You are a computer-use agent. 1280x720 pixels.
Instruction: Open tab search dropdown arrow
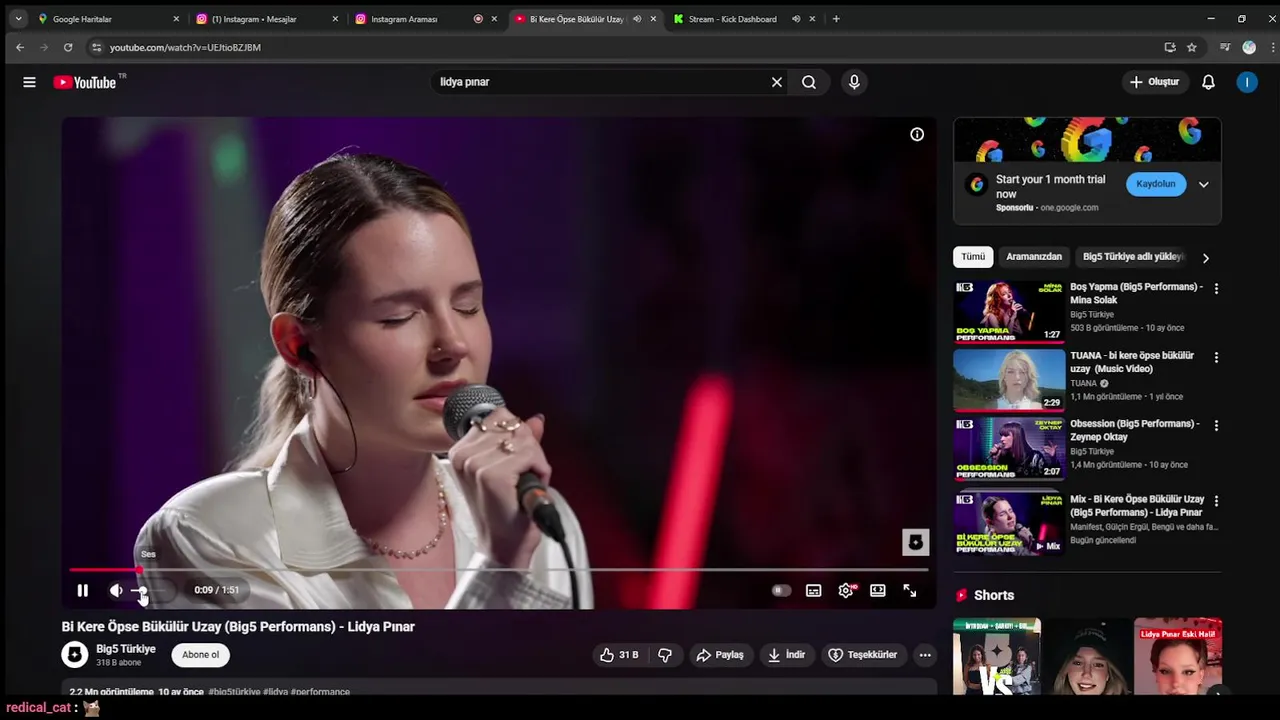tap(18, 19)
